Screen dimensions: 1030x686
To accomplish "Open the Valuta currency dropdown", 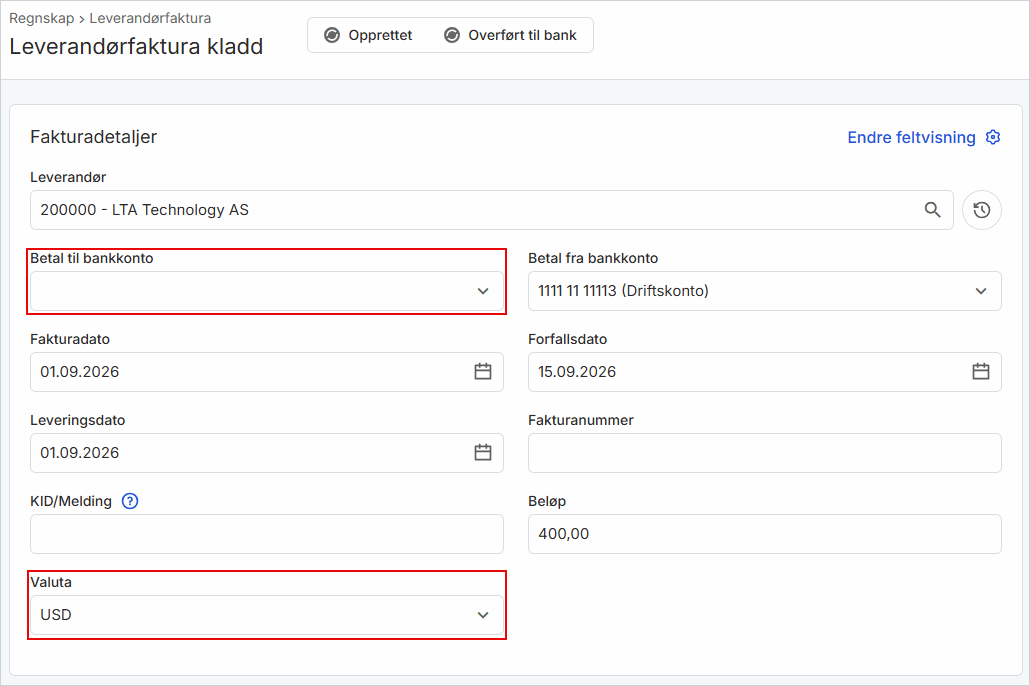I will [x=267, y=615].
